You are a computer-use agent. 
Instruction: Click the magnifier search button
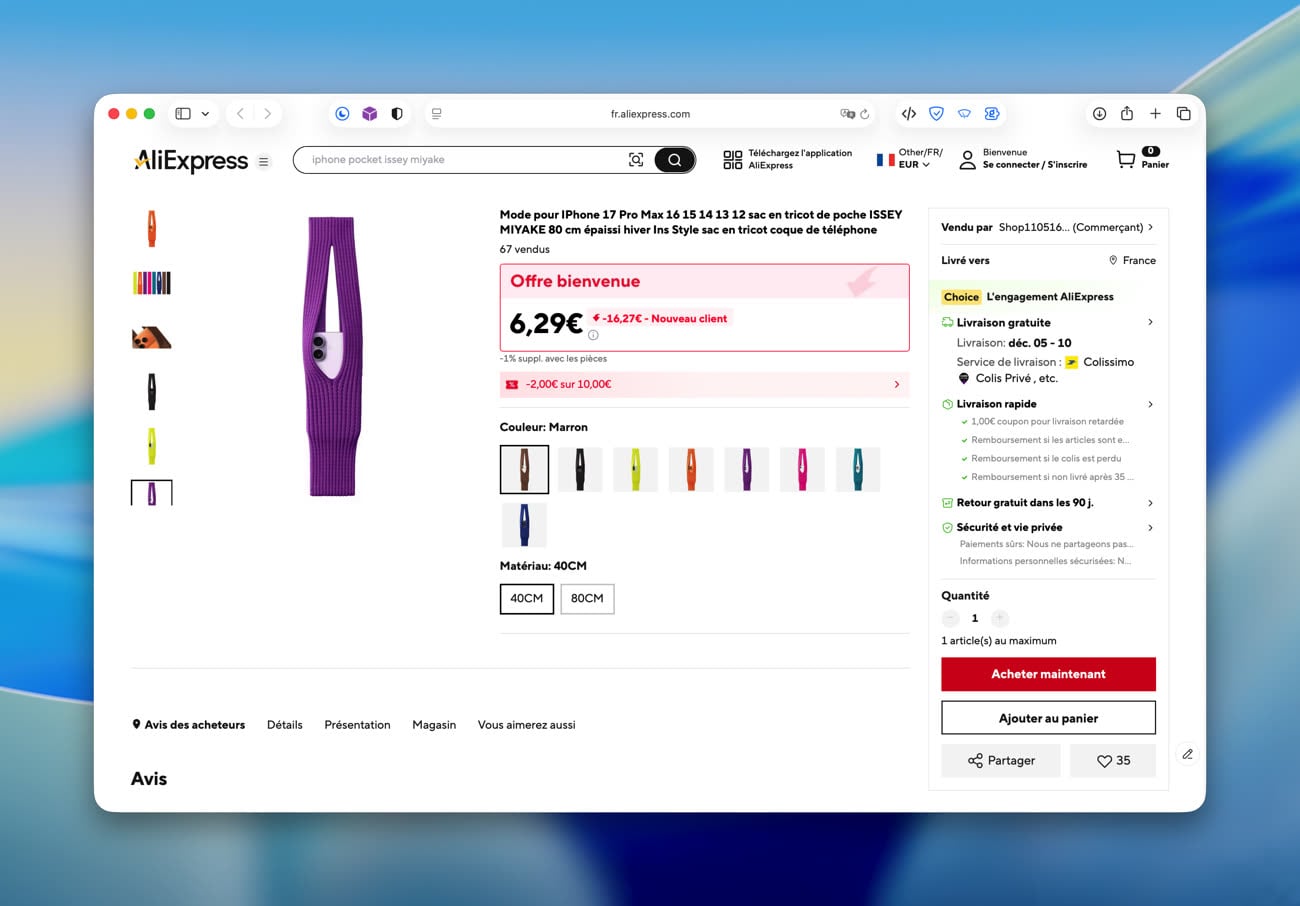pos(675,160)
